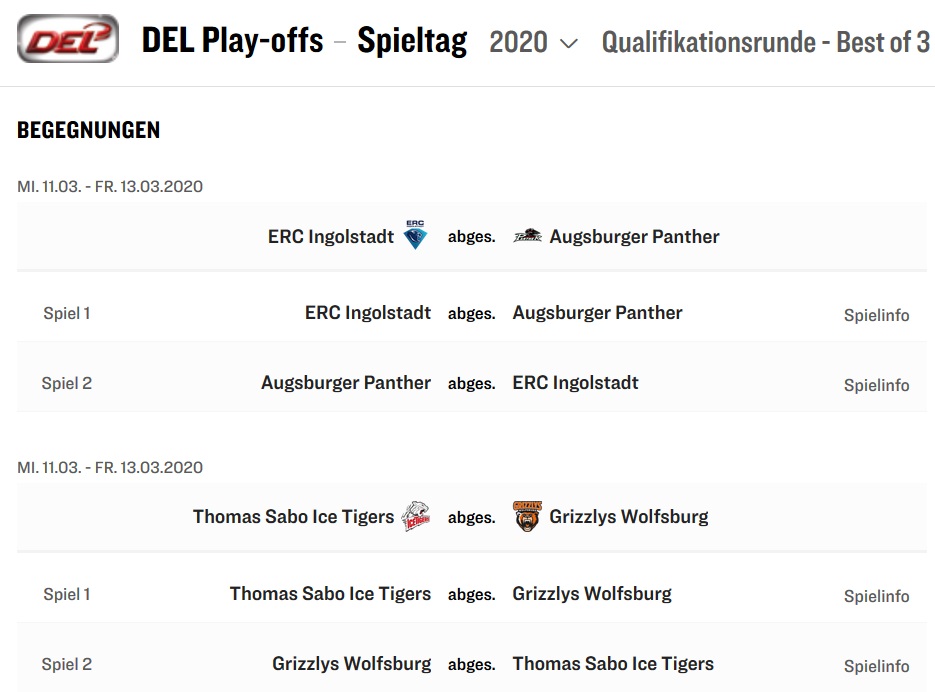The height and width of the screenshot is (692, 935).
Task: Click the Grizzlys Wolfsburg bear logo
Action: (527, 516)
